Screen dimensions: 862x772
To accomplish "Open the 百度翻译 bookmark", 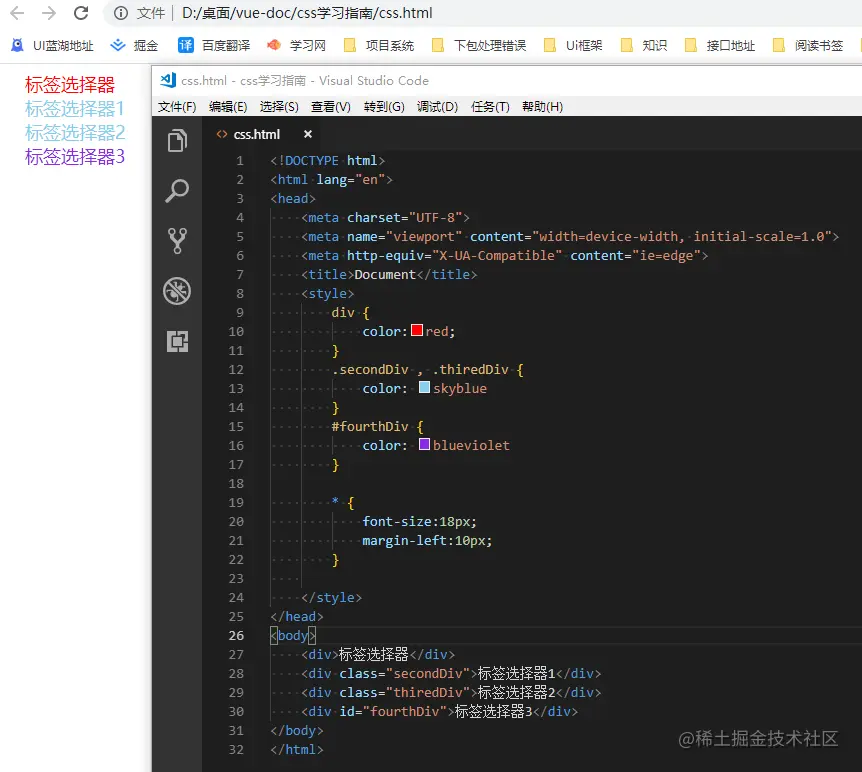I will click(x=214, y=45).
